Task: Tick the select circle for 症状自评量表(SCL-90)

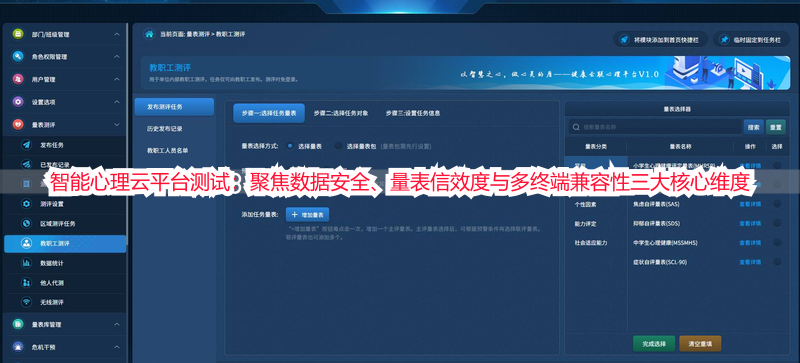Action: point(777,262)
